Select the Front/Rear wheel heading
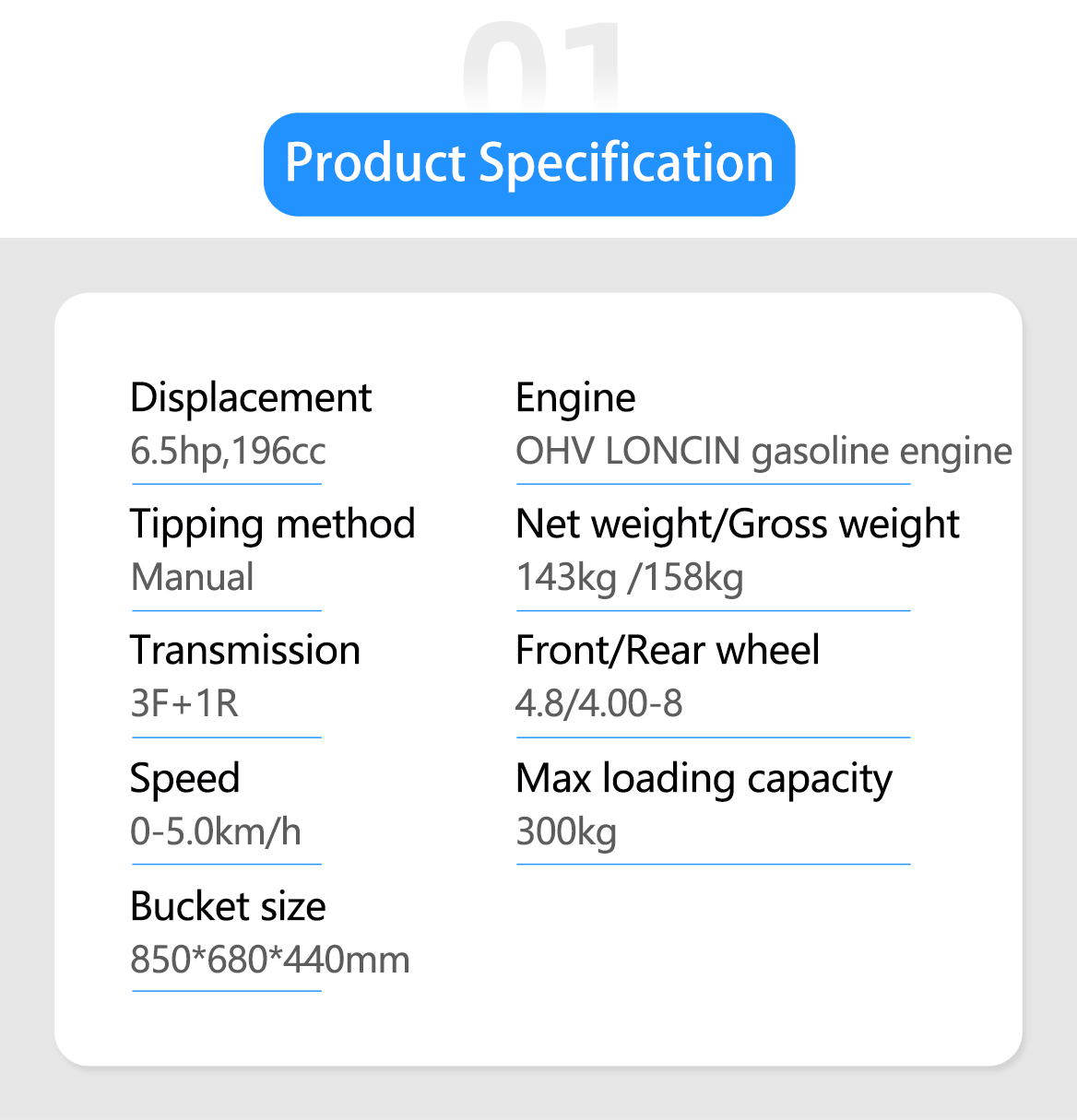 pos(668,650)
